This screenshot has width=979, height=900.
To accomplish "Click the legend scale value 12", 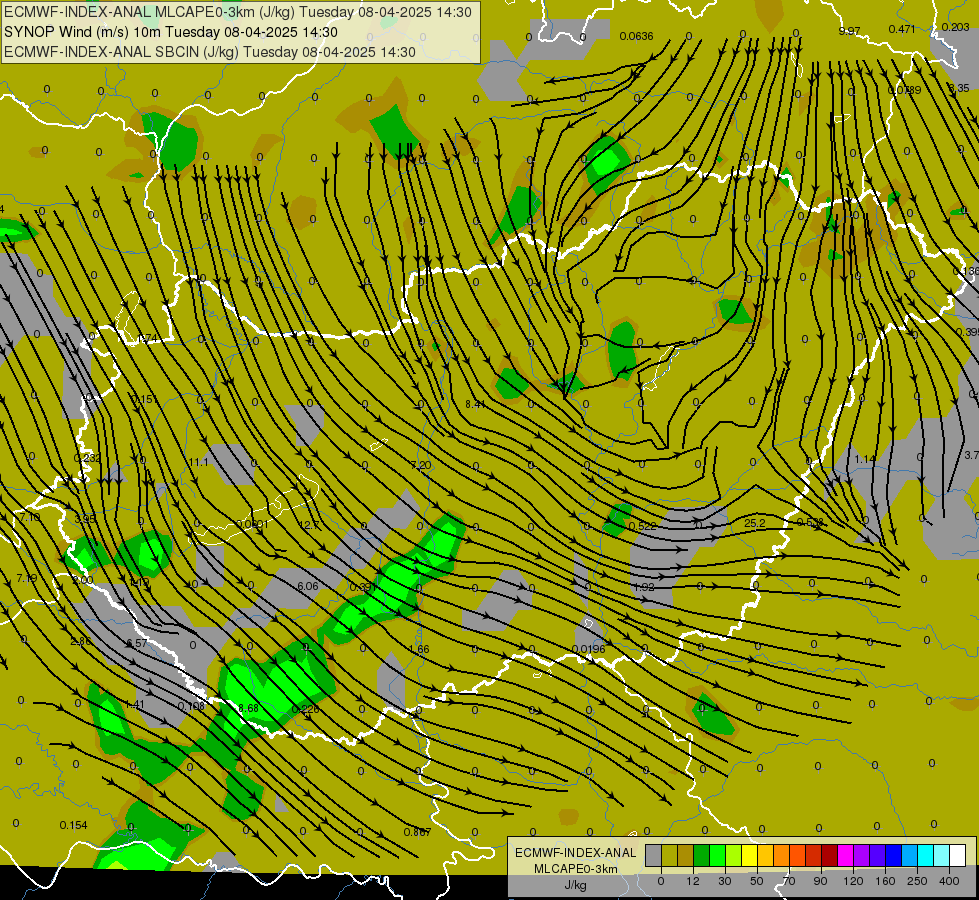I will pyautogui.click(x=693, y=881).
